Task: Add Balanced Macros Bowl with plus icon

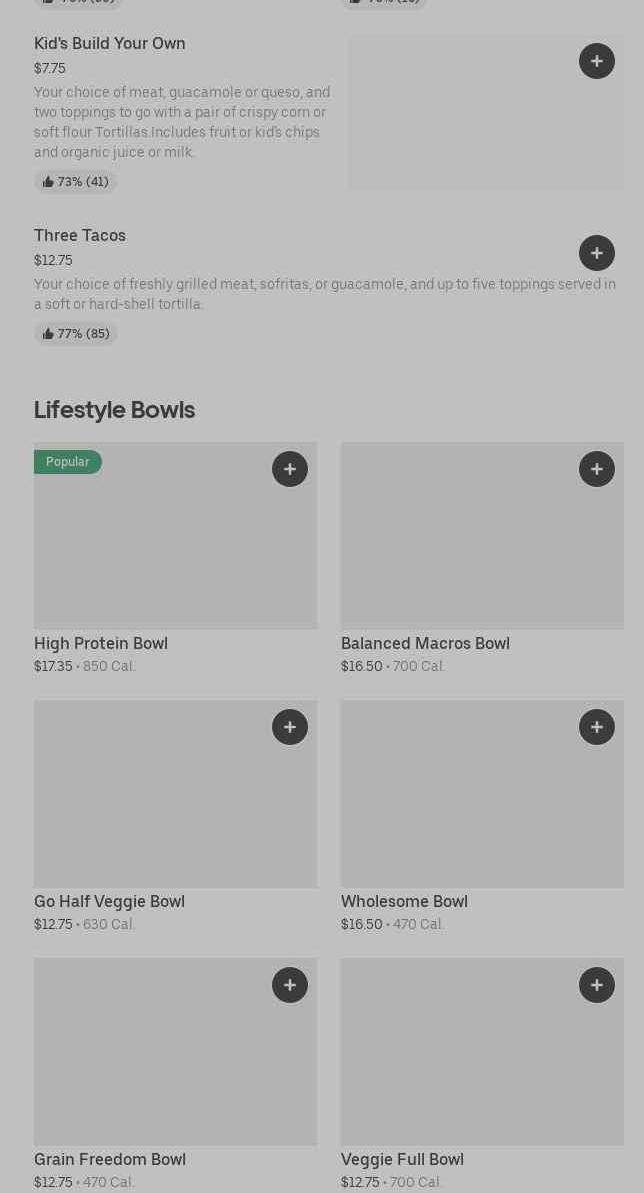Action: (596, 469)
